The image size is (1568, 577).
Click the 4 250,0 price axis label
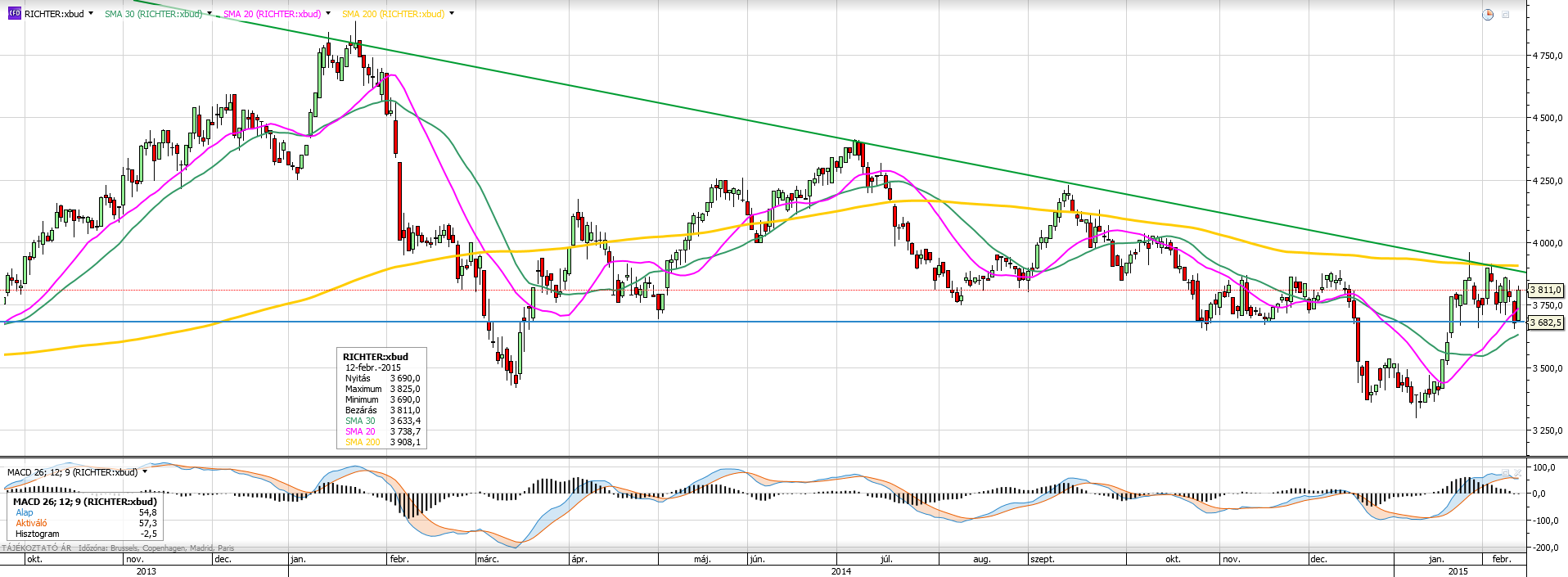[1547, 181]
